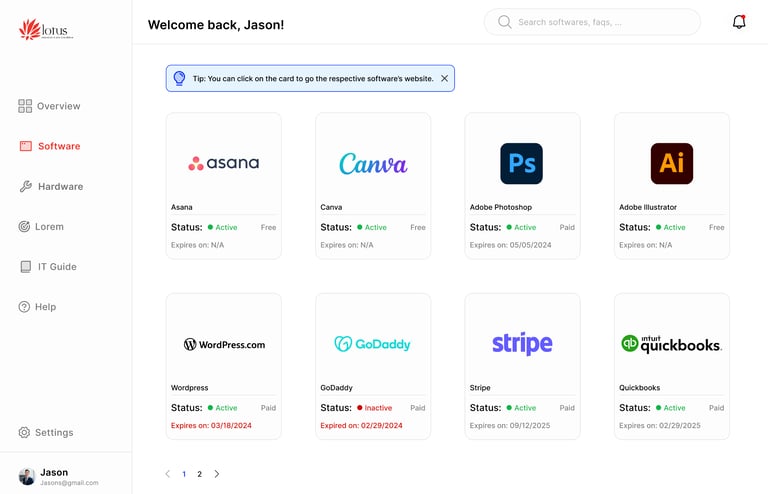The height and width of the screenshot is (494, 768).
Task: Click the Free label on Canva card
Action: point(418,227)
